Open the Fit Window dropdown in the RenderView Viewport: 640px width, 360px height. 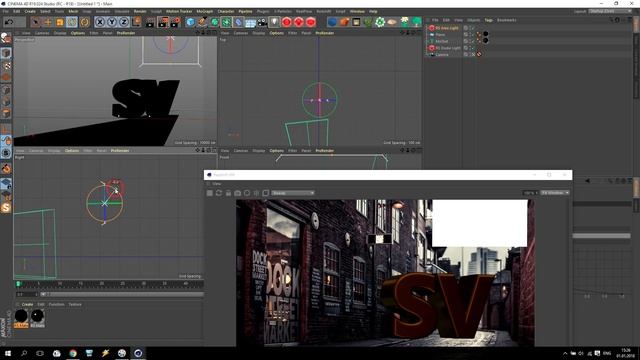pos(555,193)
